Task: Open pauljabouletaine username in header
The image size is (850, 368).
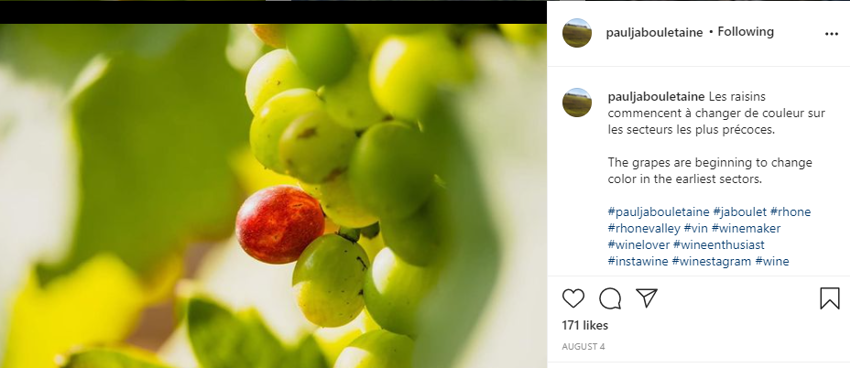Action: click(x=654, y=33)
